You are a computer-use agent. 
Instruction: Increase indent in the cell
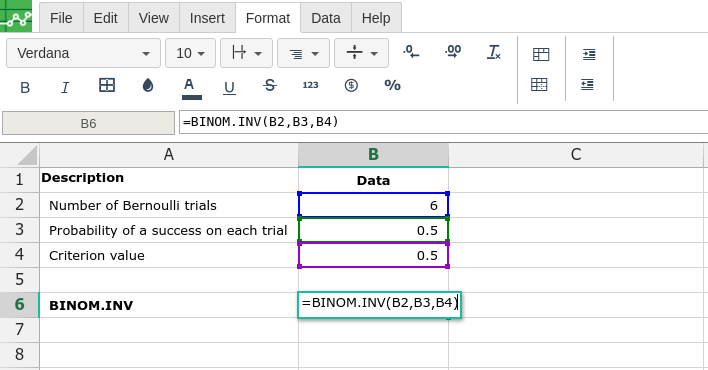[x=589, y=54]
